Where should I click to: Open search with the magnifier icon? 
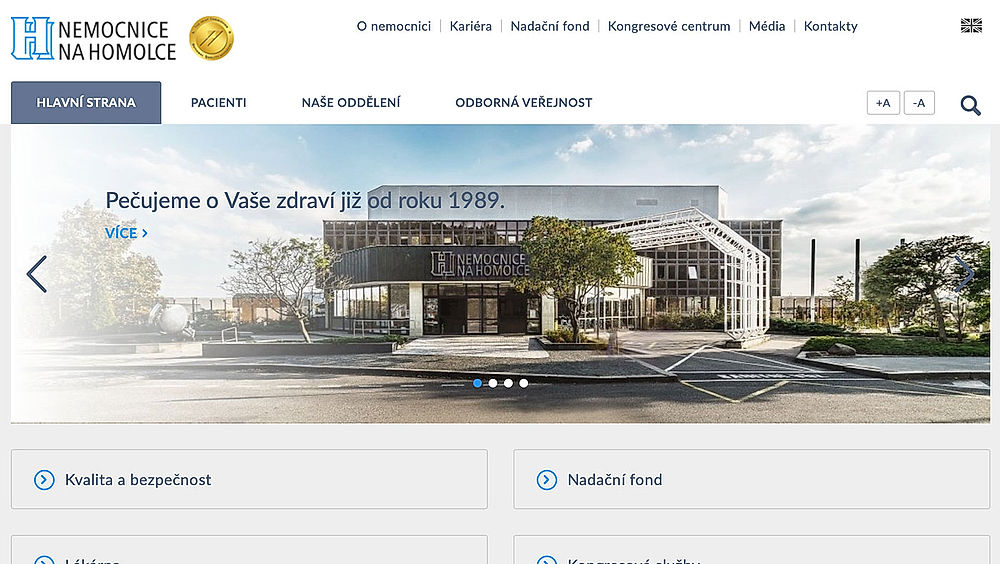[x=970, y=105]
